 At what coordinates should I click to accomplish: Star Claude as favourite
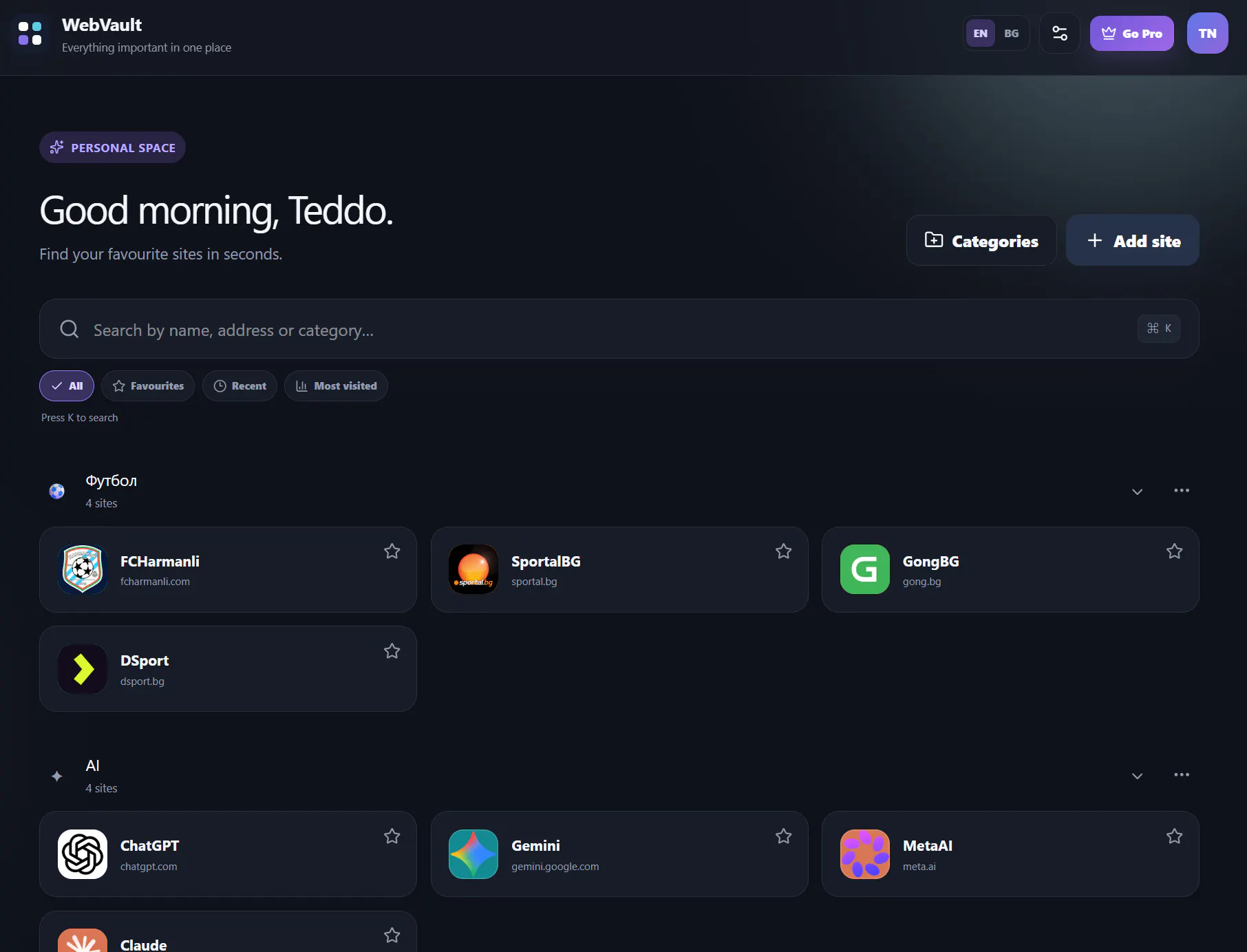[x=392, y=935]
